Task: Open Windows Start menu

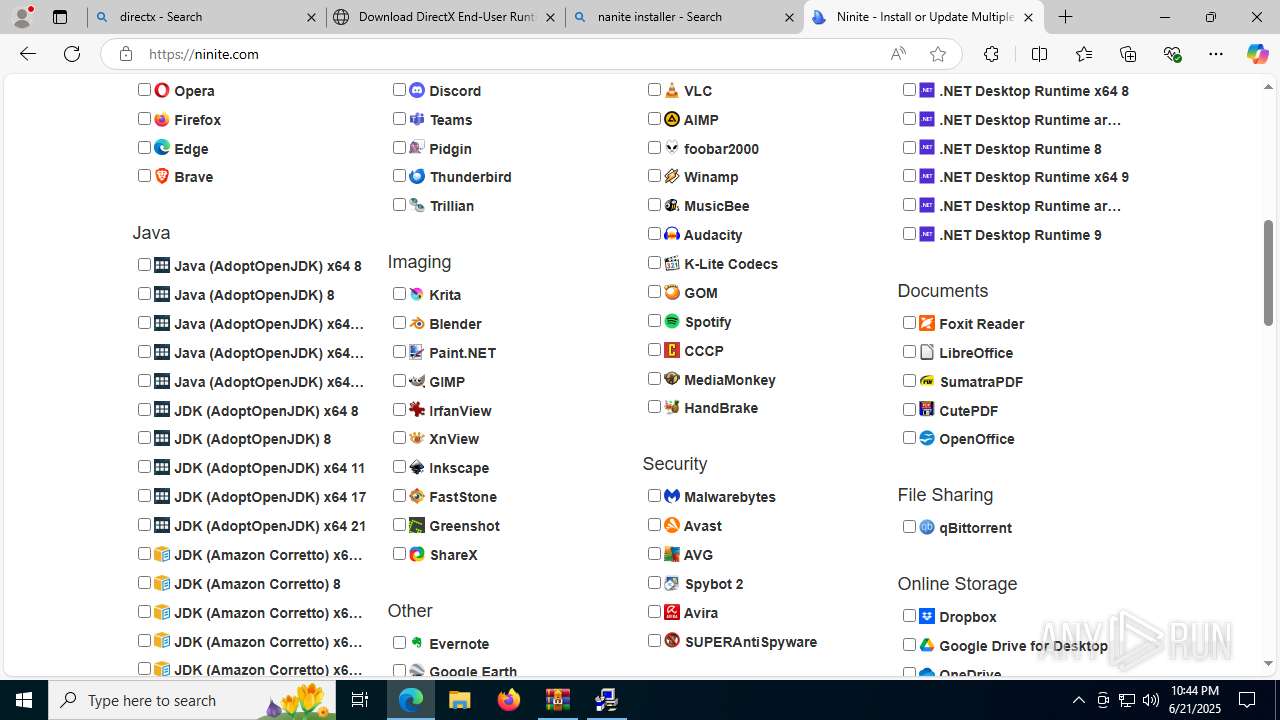Action: (x=24, y=700)
